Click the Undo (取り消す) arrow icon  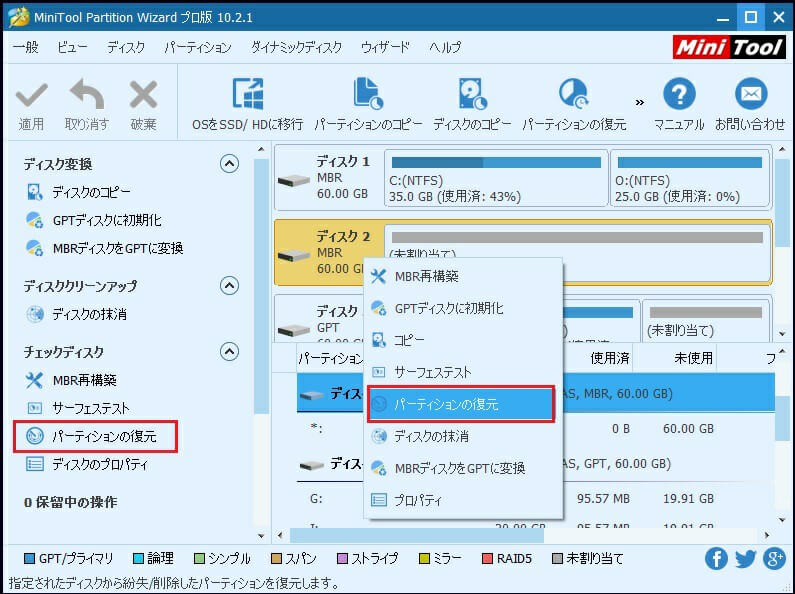(87, 94)
